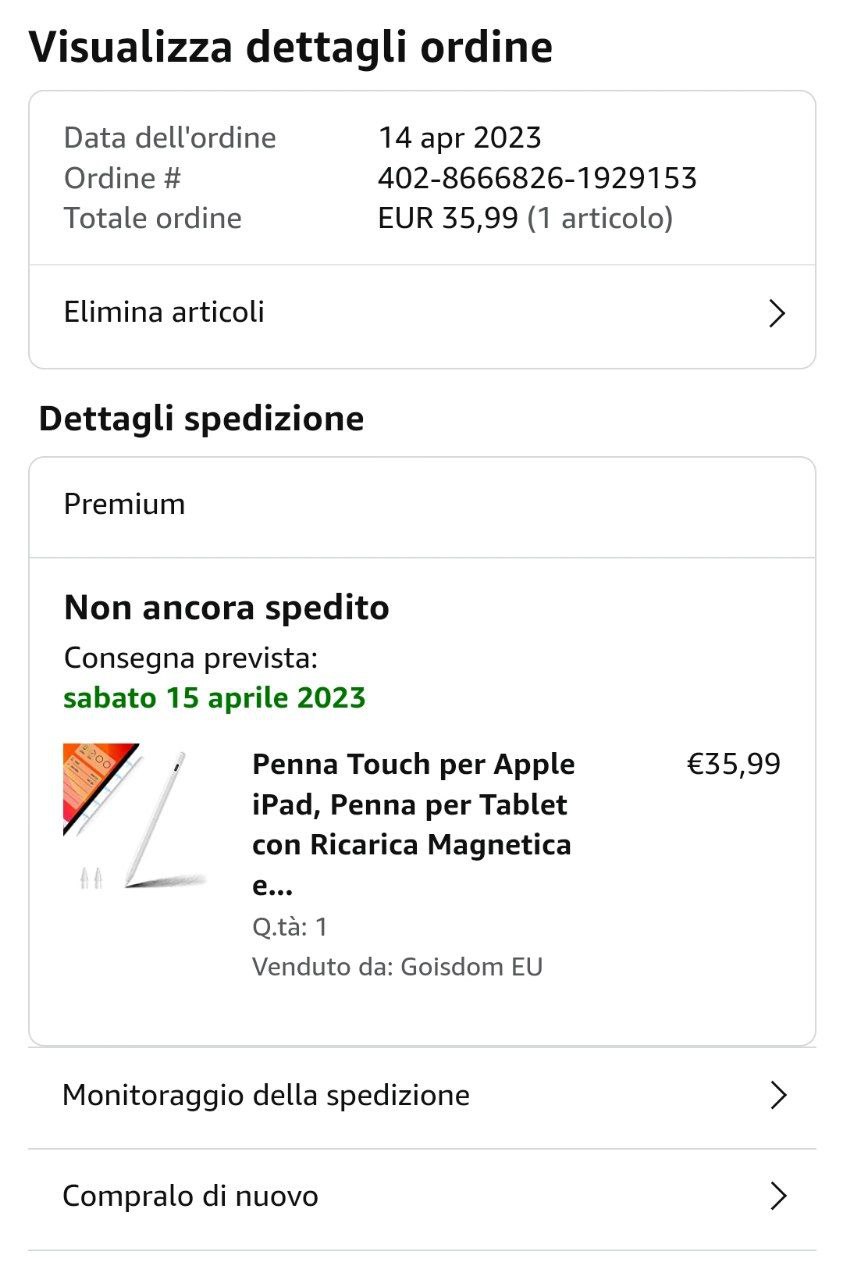Tap the item price €35,99
843x1280 pixels.
click(x=733, y=765)
